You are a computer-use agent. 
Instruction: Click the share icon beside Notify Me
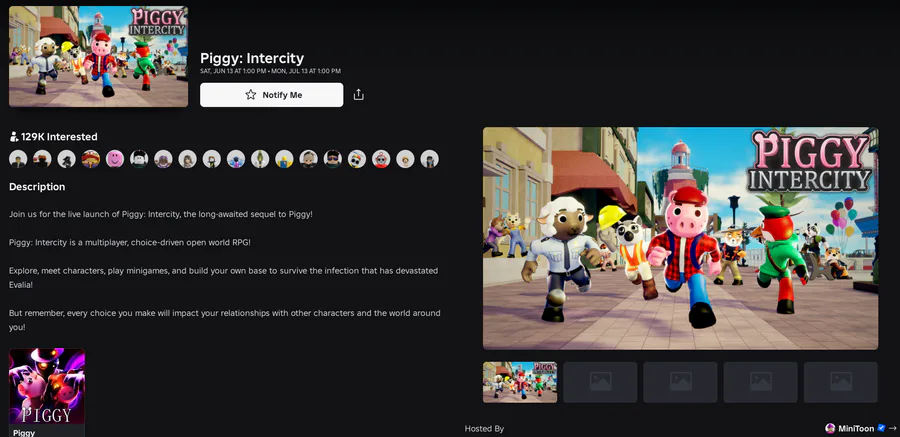point(359,95)
